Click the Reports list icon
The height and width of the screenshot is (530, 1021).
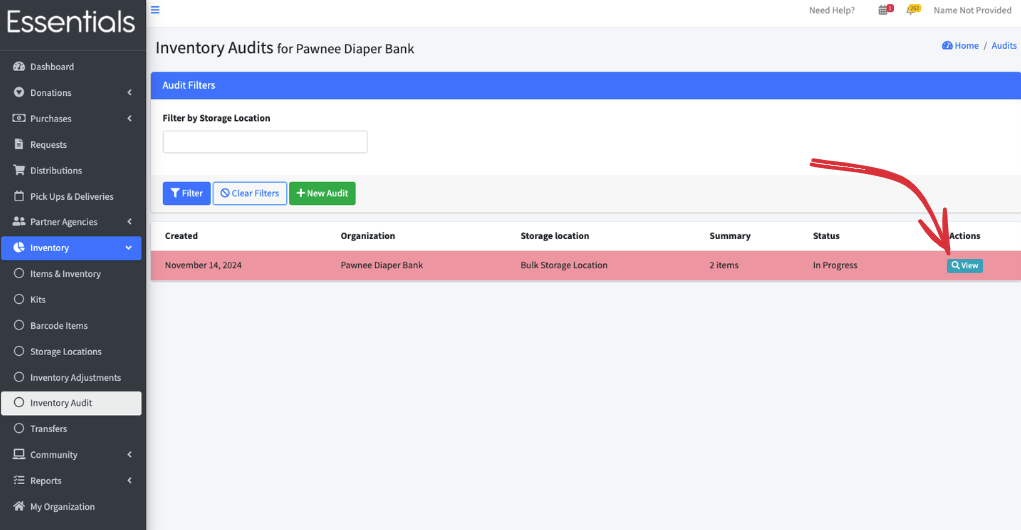[x=19, y=481]
